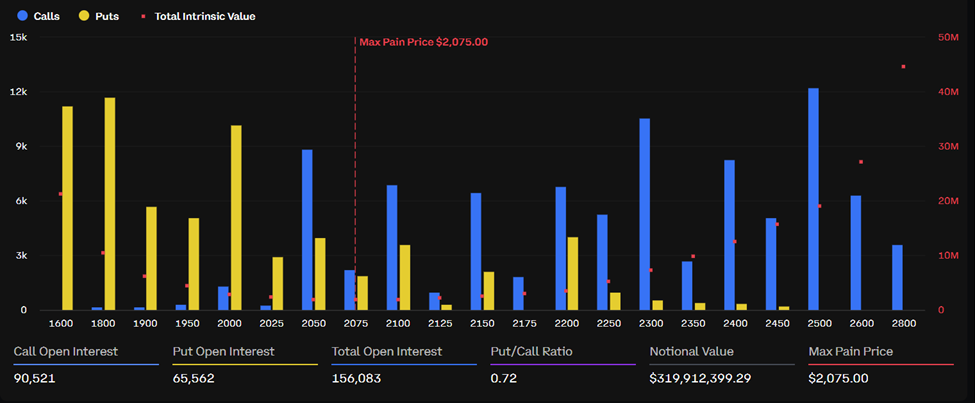Toggle Total Intrinsic Value legend label

point(204,16)
